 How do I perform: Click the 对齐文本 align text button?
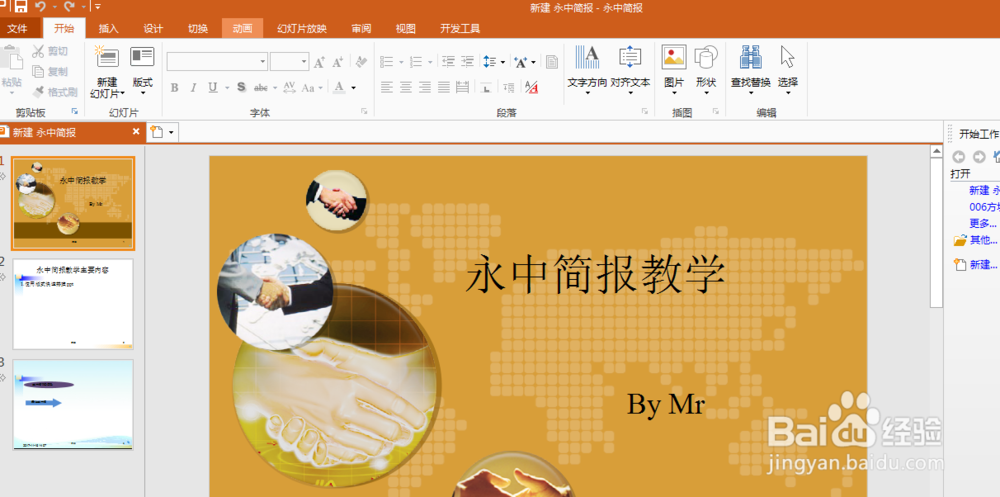pos(630,70)
